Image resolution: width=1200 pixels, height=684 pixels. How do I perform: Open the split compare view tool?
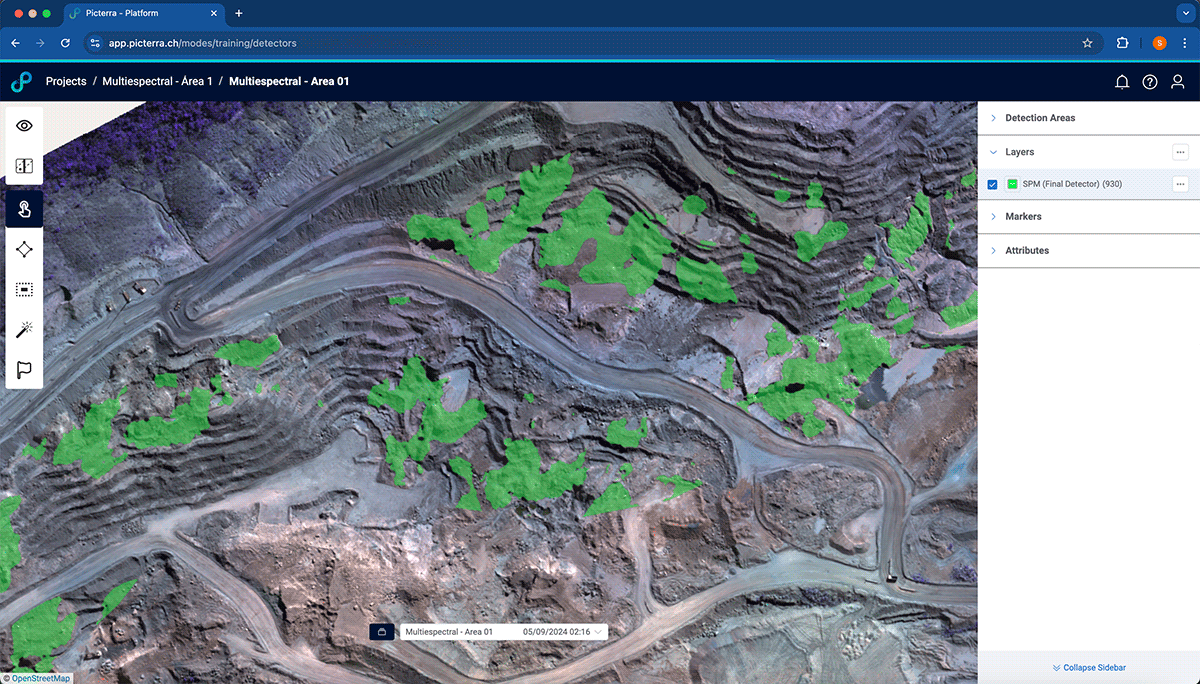[24, 167]
